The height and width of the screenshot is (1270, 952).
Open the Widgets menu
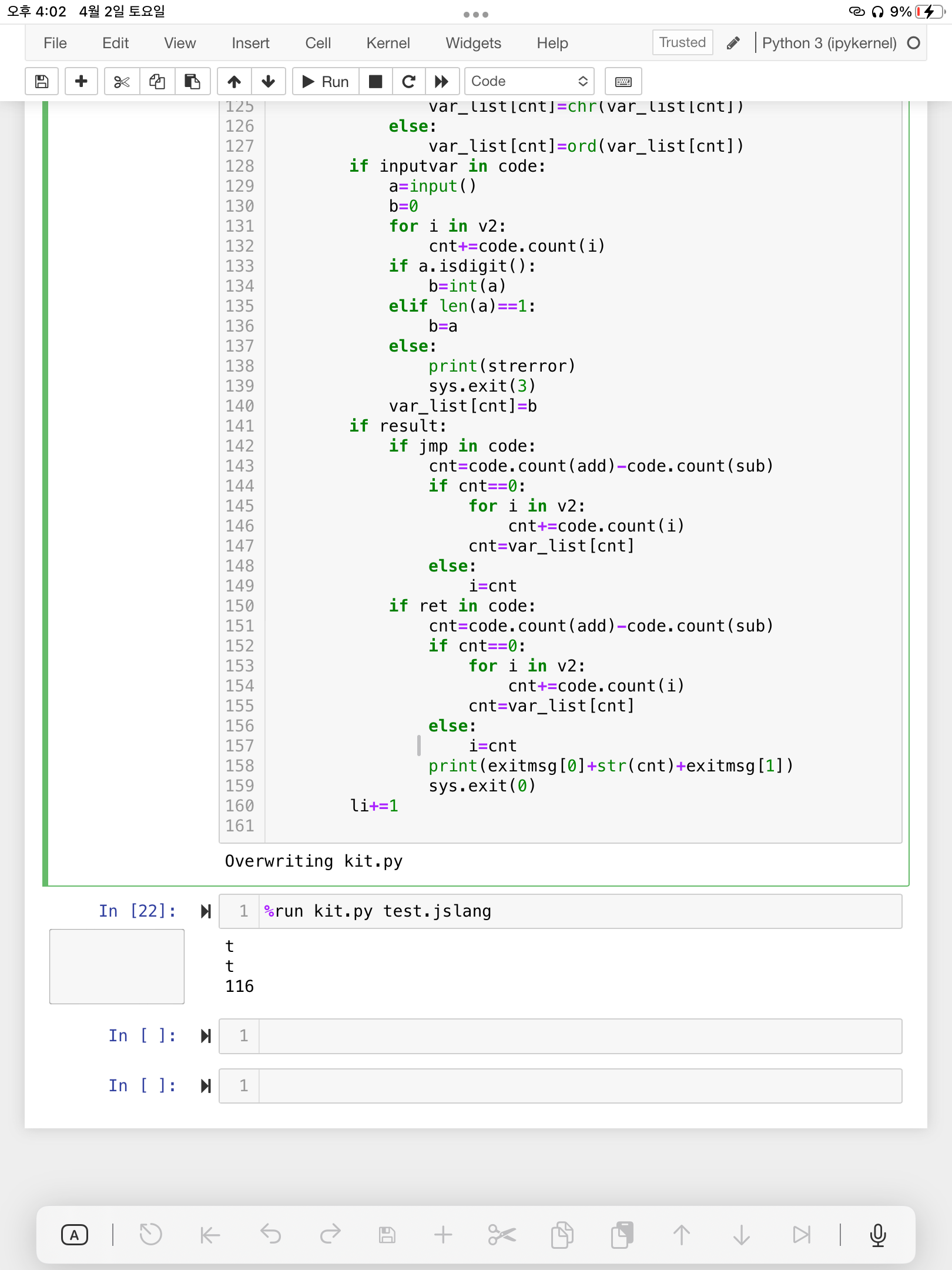472,43
